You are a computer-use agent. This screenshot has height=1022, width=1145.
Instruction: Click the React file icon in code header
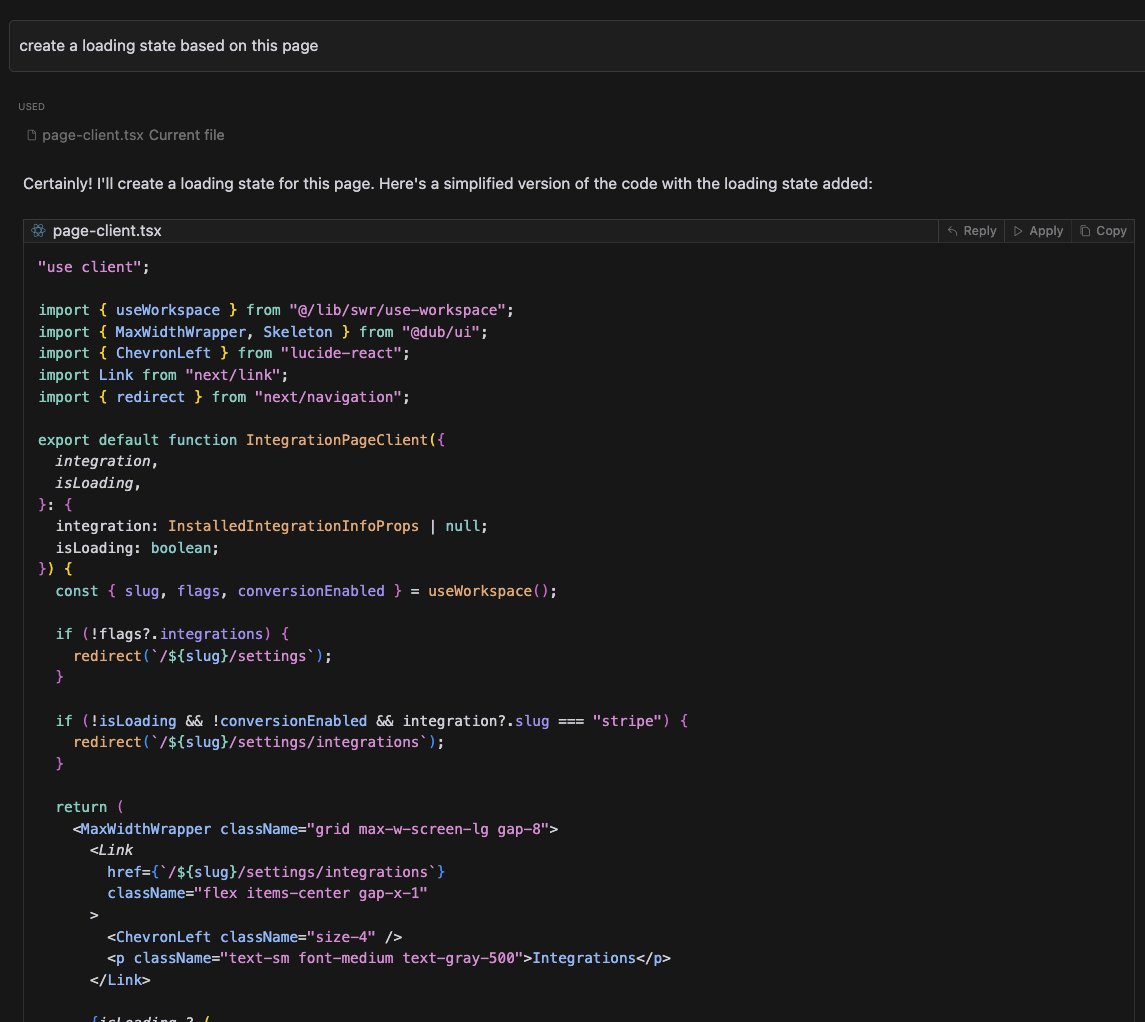point(39,231)
